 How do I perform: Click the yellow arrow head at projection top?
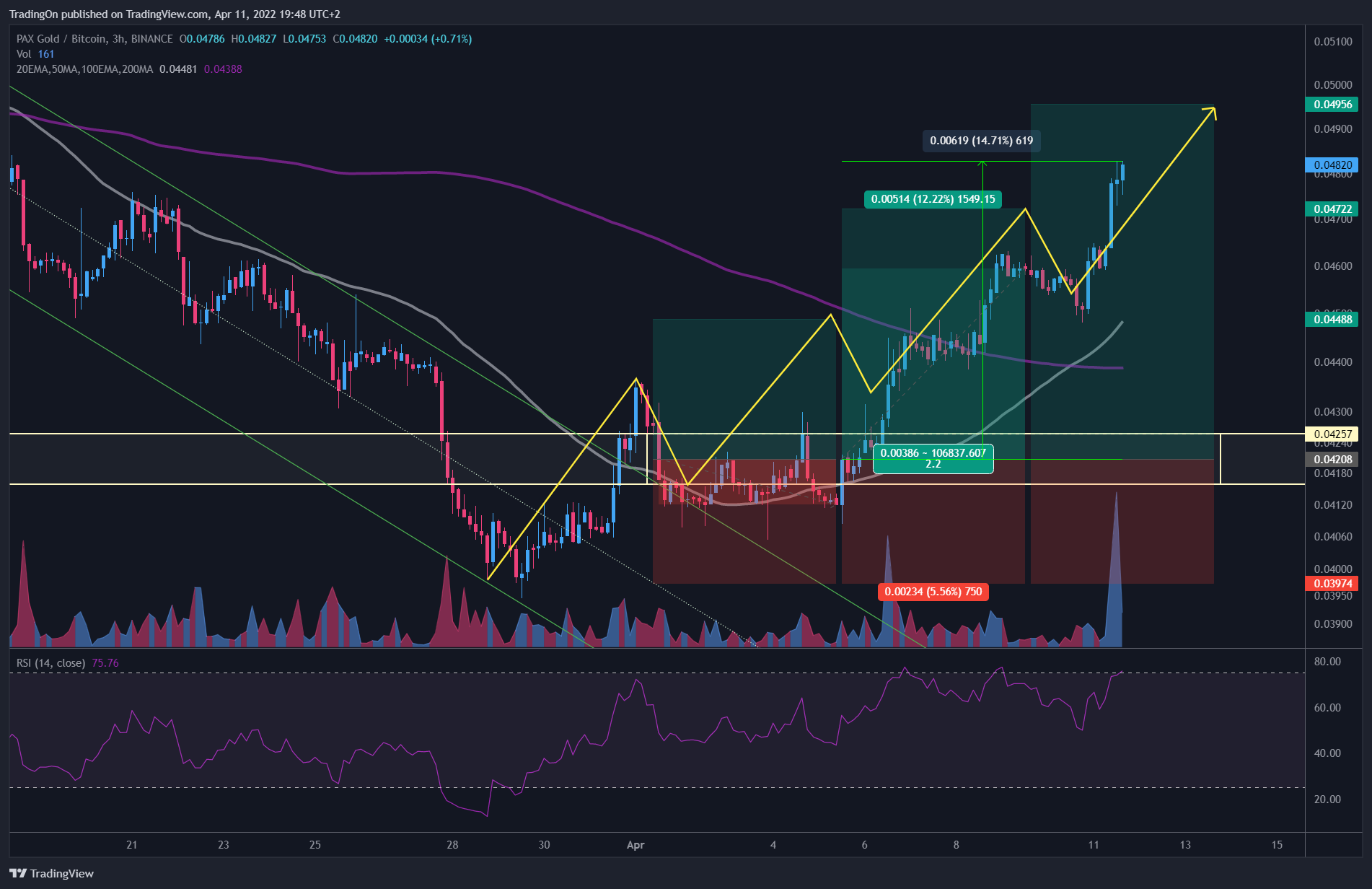tap(1210, 112)
